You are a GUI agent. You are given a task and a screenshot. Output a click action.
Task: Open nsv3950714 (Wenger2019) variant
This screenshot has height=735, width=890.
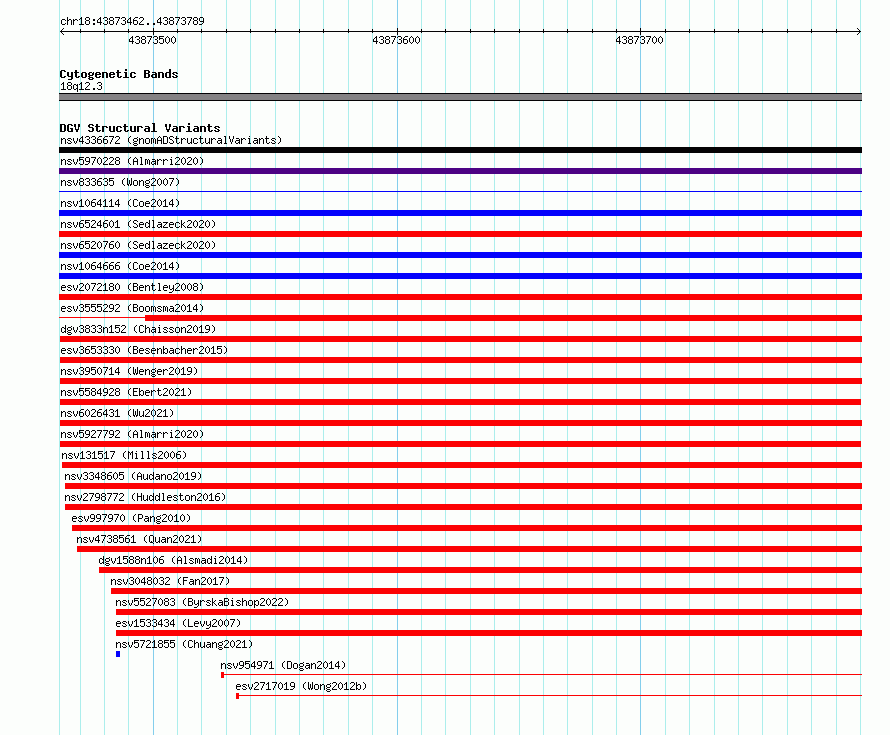pos(129,371)
